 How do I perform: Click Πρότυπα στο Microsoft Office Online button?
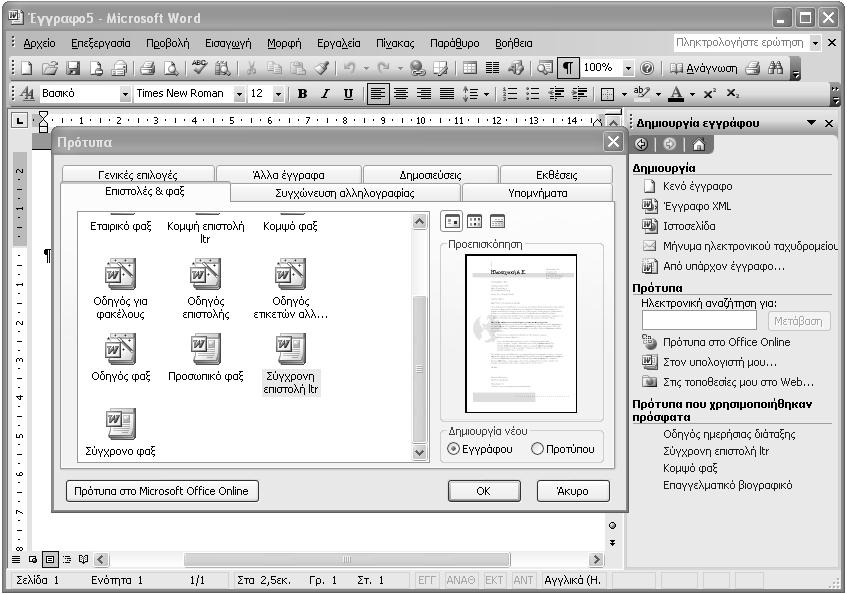click(162, 491)
